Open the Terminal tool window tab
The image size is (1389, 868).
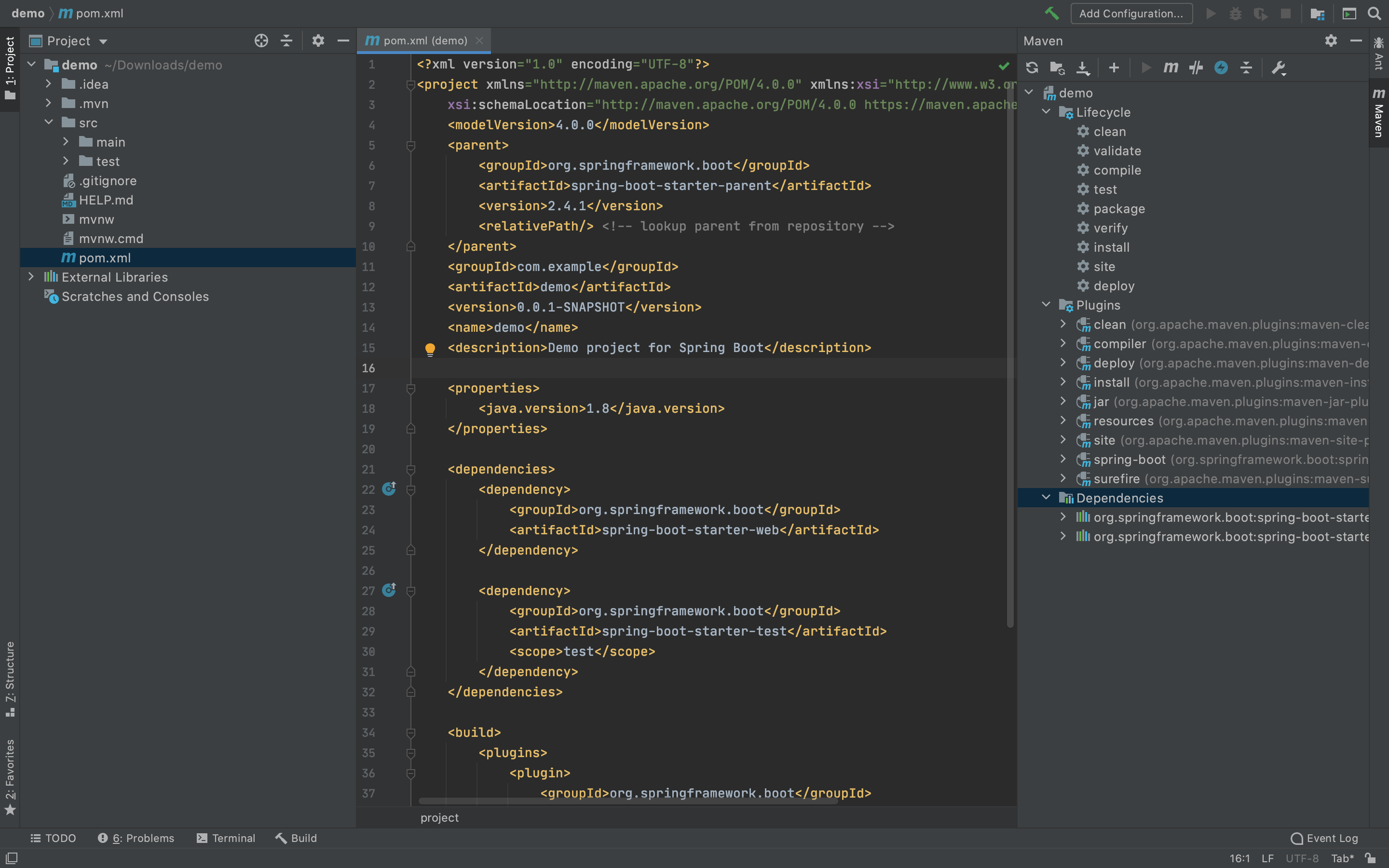(226, 838)
